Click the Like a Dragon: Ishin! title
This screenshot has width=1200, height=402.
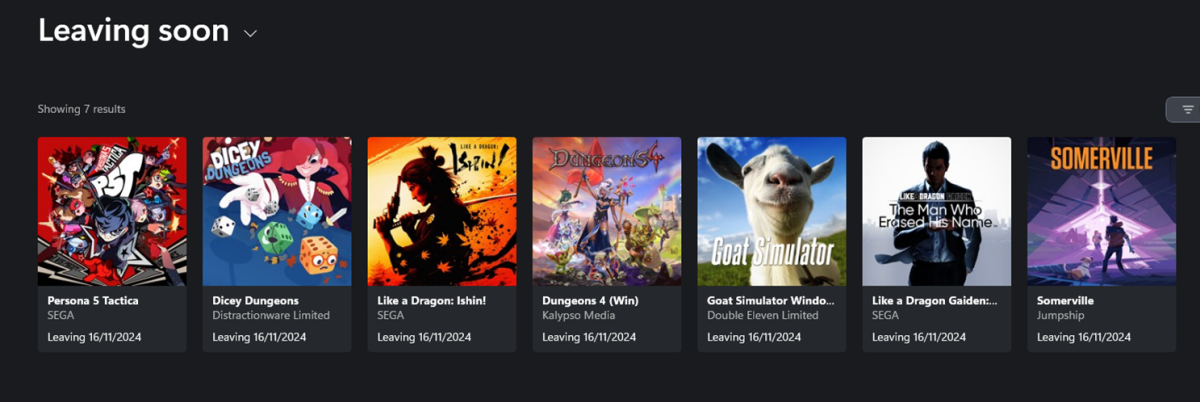[432, 300]
